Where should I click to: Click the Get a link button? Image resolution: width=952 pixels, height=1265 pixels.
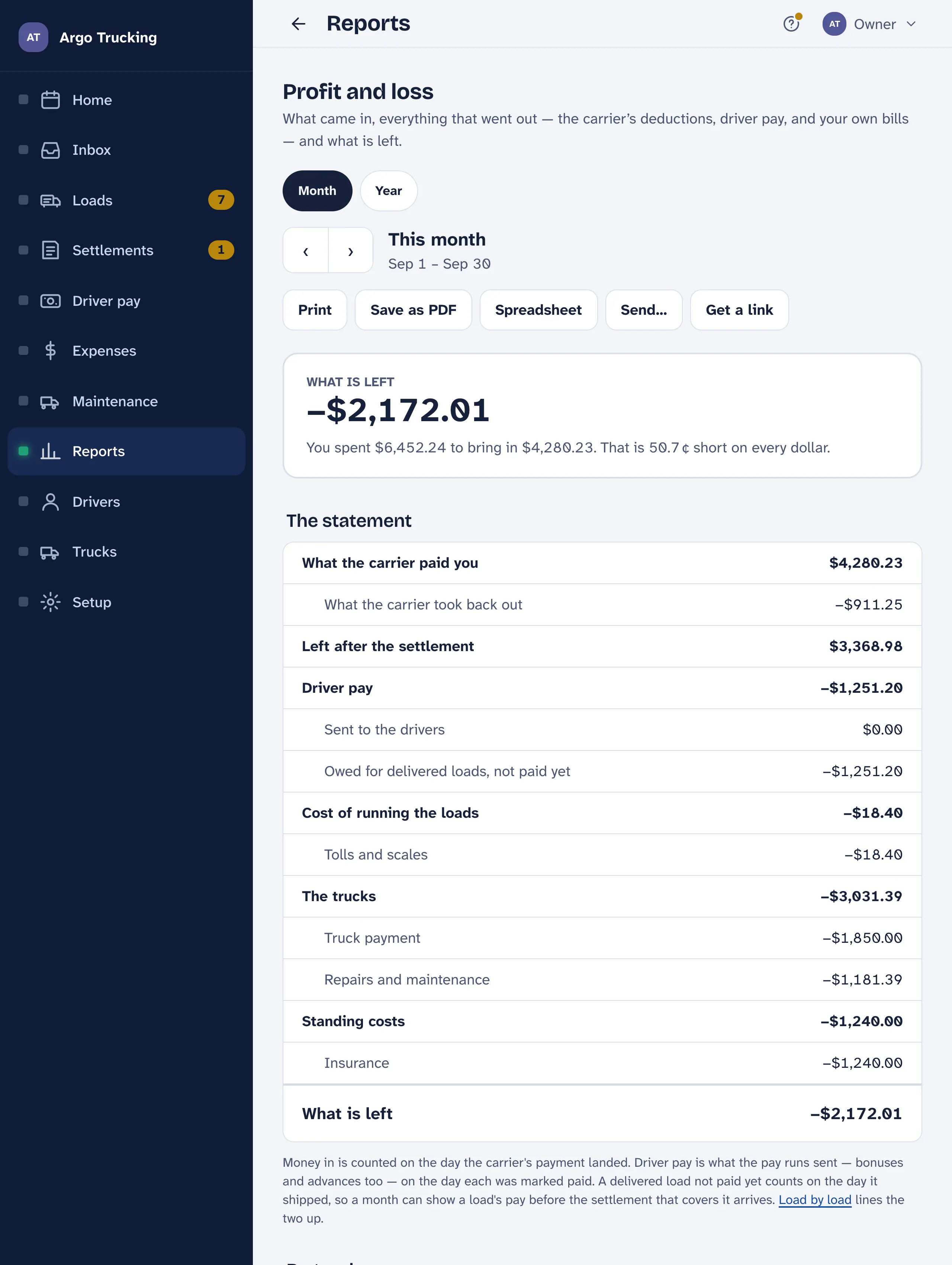pos(739,310)
